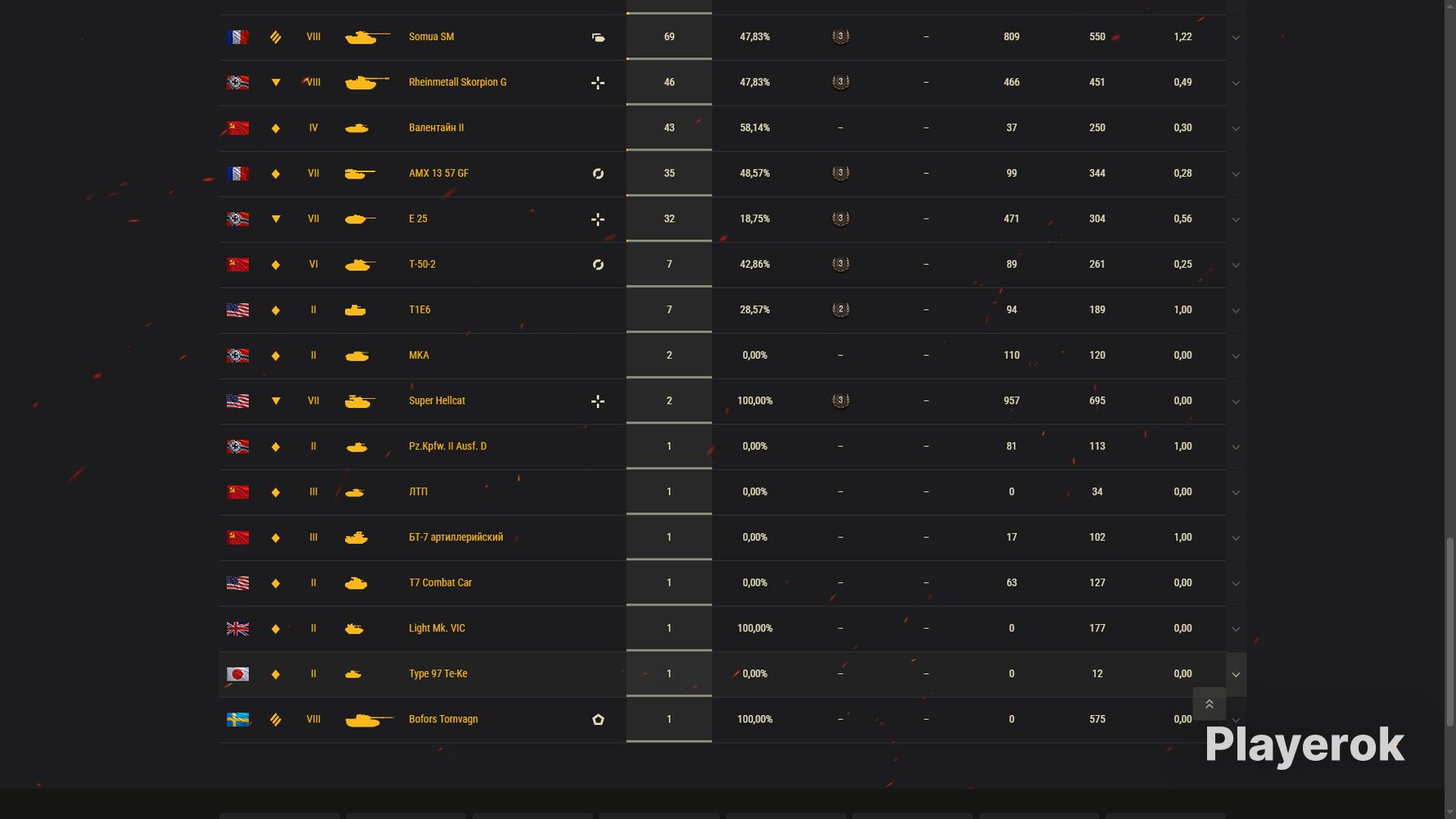The image size is (1456, 819).
Task: Expand the Type 97 Te-Ke row chevron
Action: click(1236, 675)
